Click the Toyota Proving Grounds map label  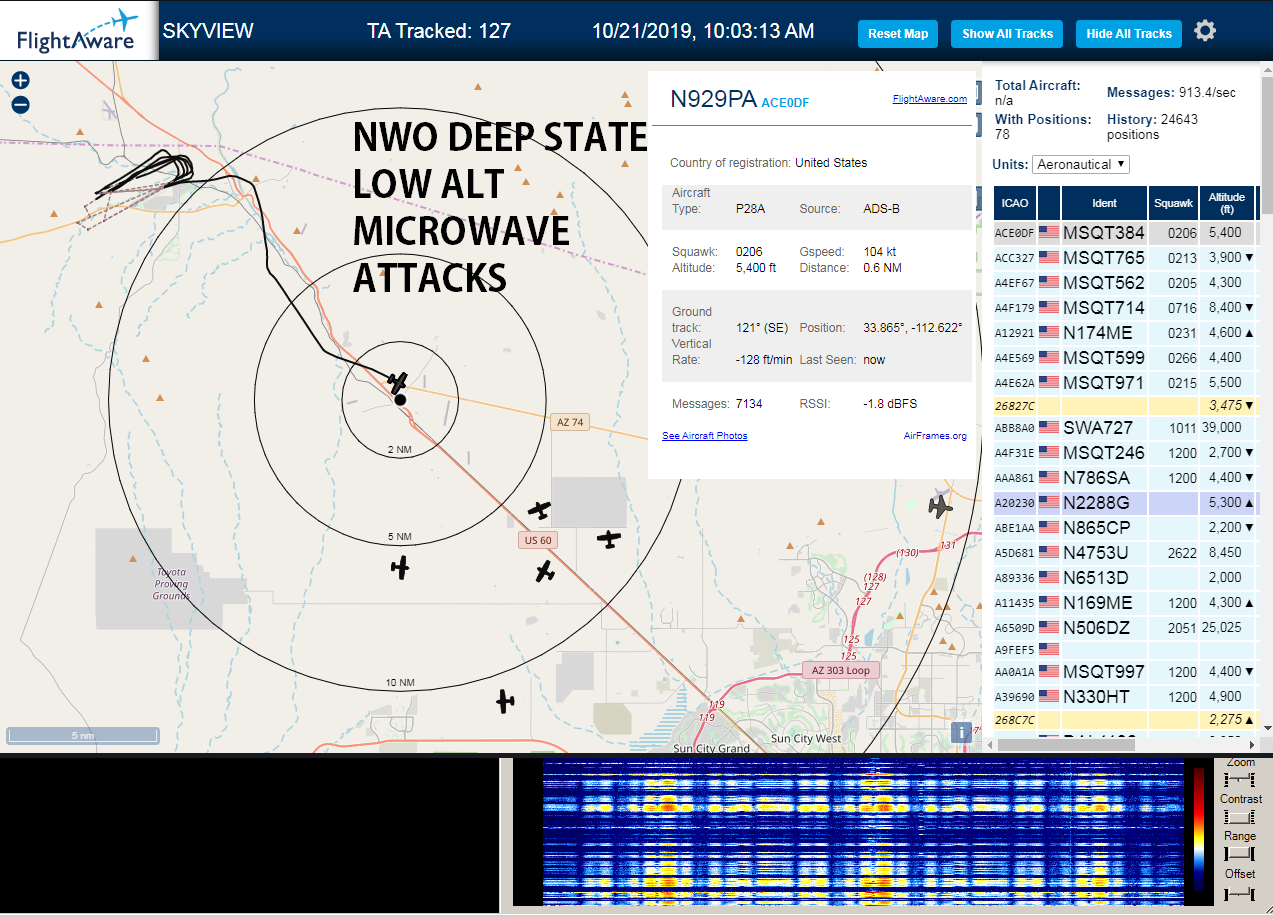pos(171,584)
